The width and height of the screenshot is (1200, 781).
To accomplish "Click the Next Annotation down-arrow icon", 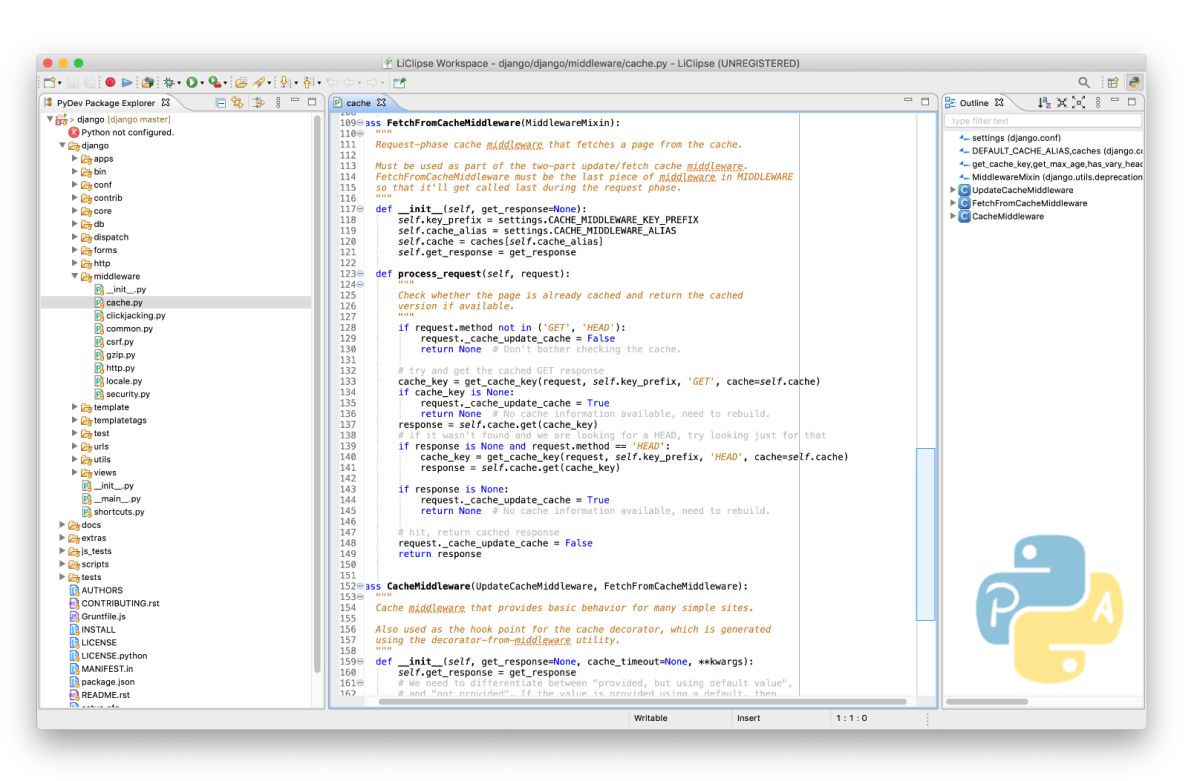I will pyautogui.click(x=285, y=82).
